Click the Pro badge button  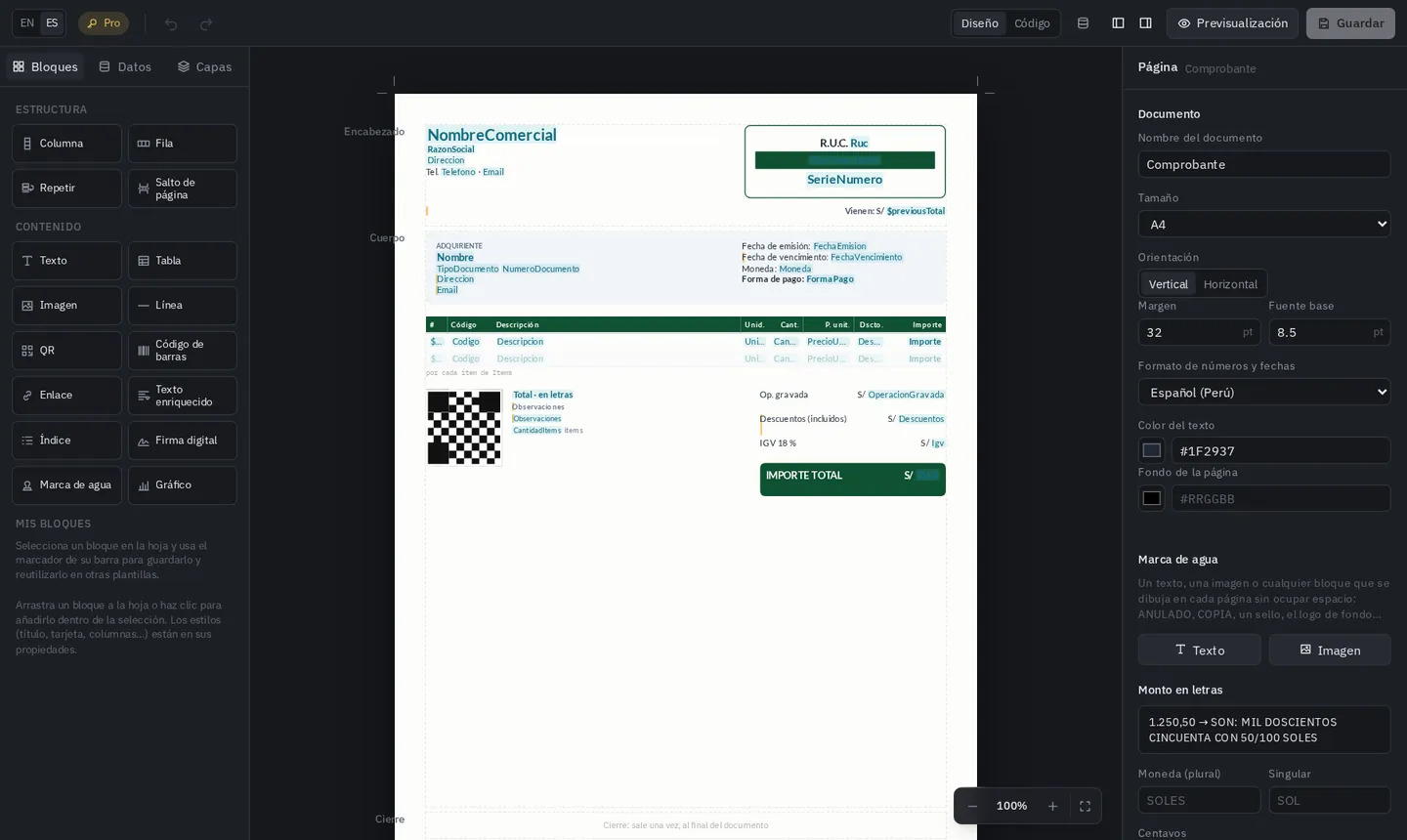[x=104, y=23]
